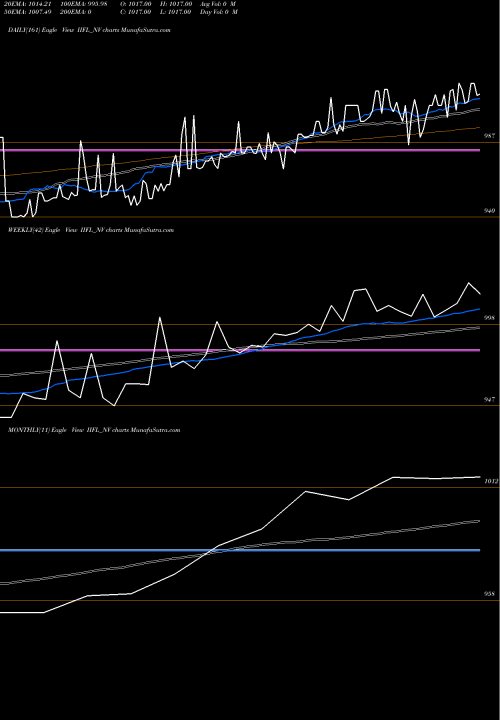Click the high price H: reading
Image resolution: width=500 pixels, height=720 pixels.
point(176,4)
